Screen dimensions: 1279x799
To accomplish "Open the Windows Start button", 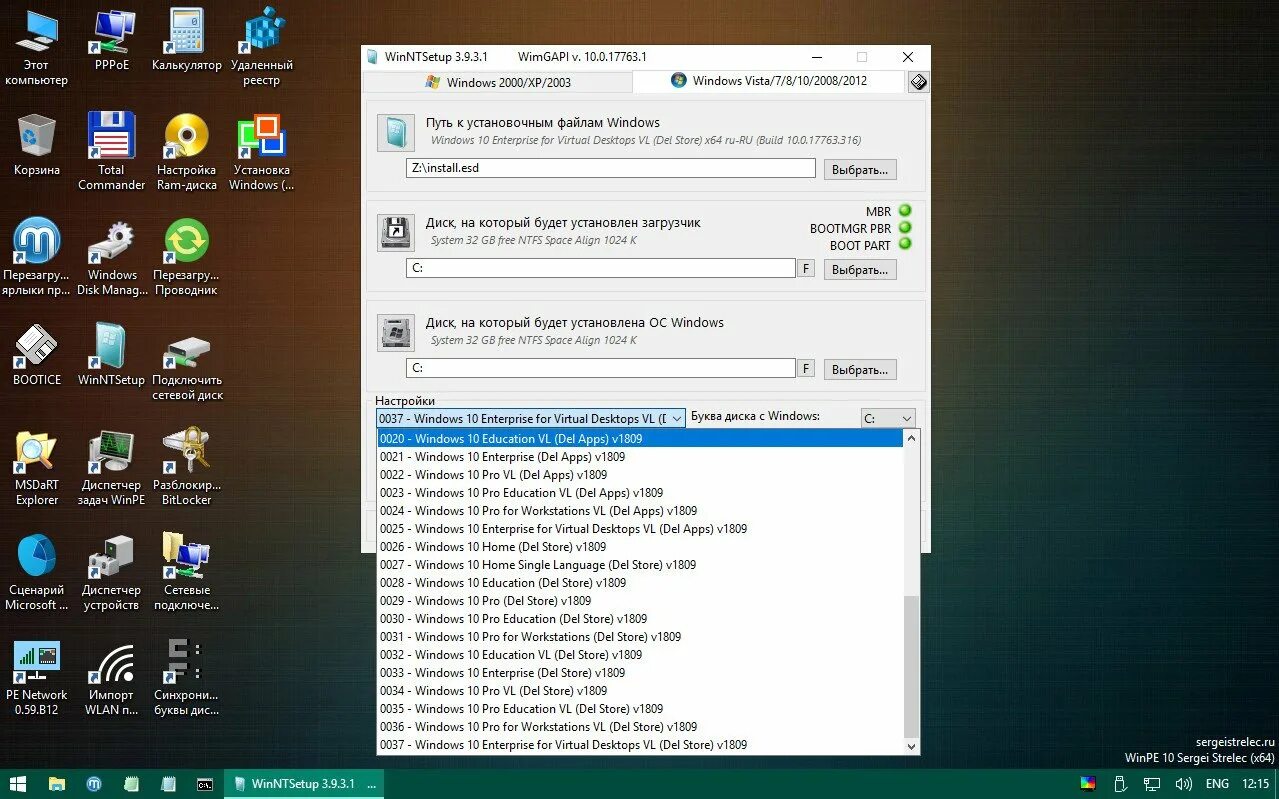I will (x=18, y=784).
